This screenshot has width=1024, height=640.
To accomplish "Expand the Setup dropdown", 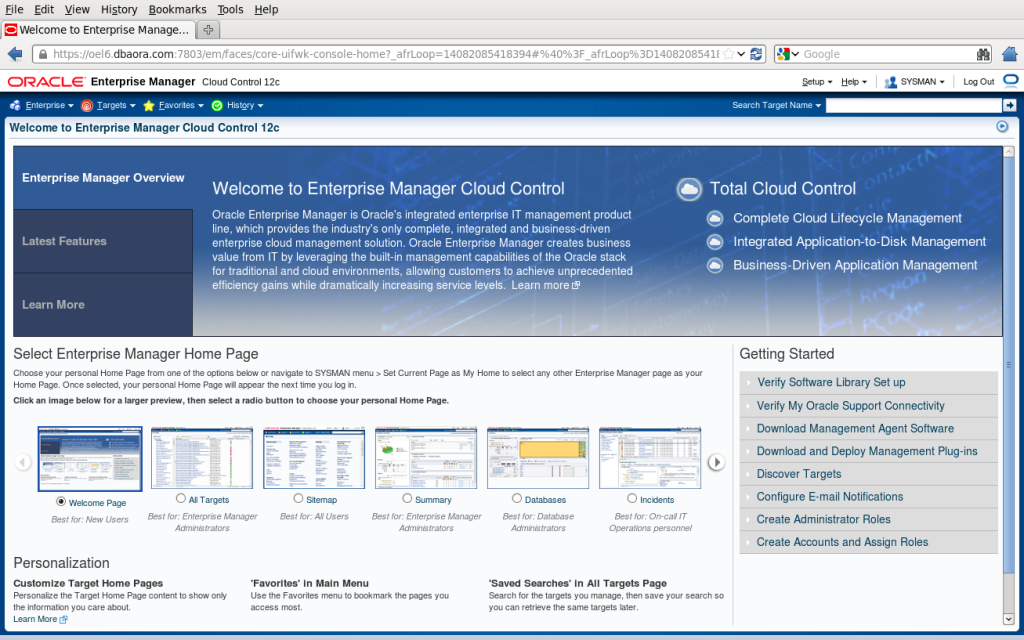I will click(817, 82).
